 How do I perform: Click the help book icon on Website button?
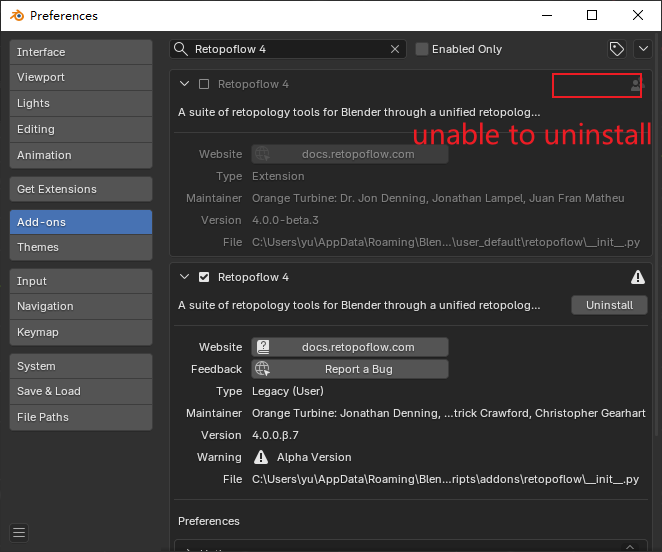(263, 347)
